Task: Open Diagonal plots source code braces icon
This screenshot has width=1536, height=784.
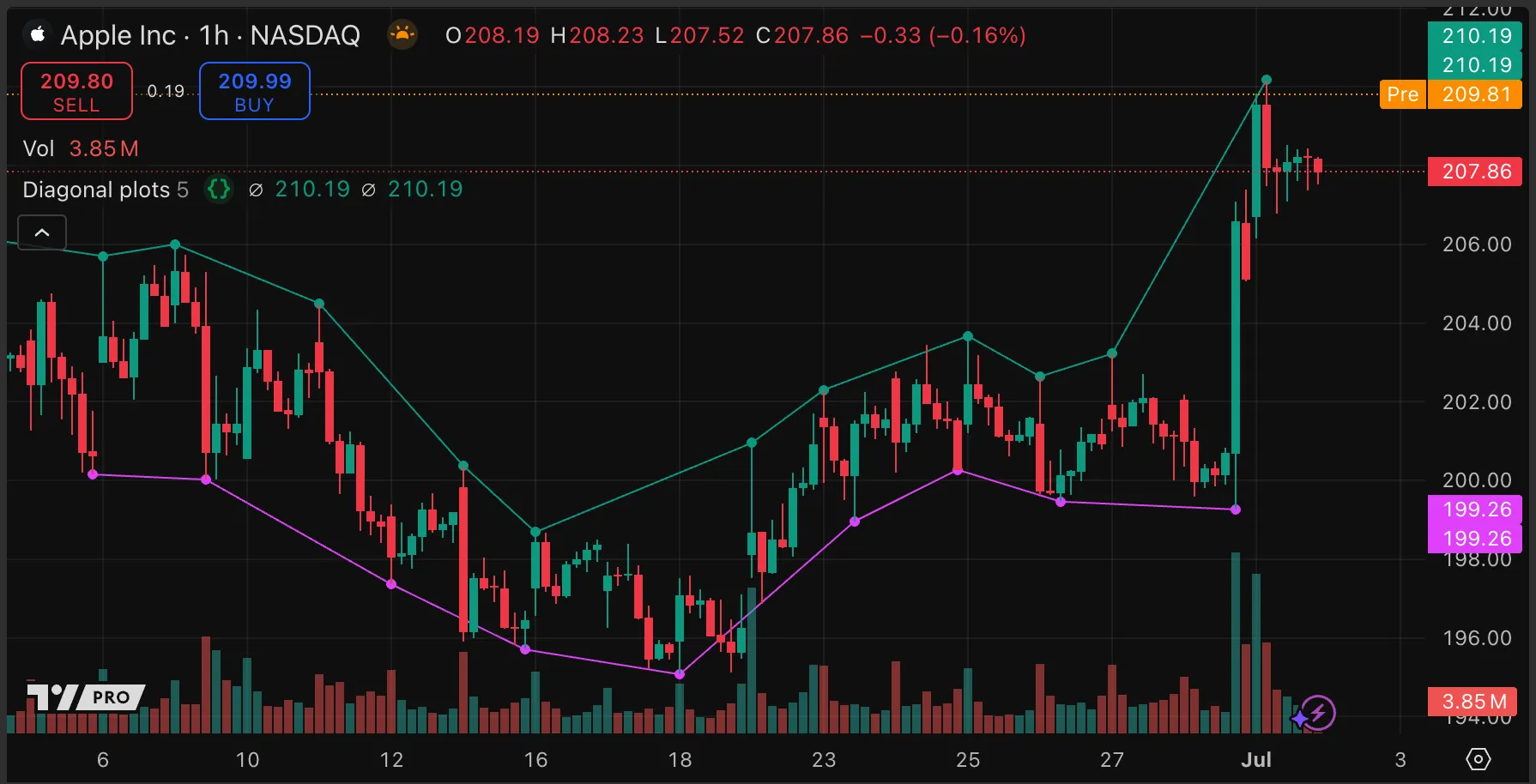Action: (x=219, y=189)
